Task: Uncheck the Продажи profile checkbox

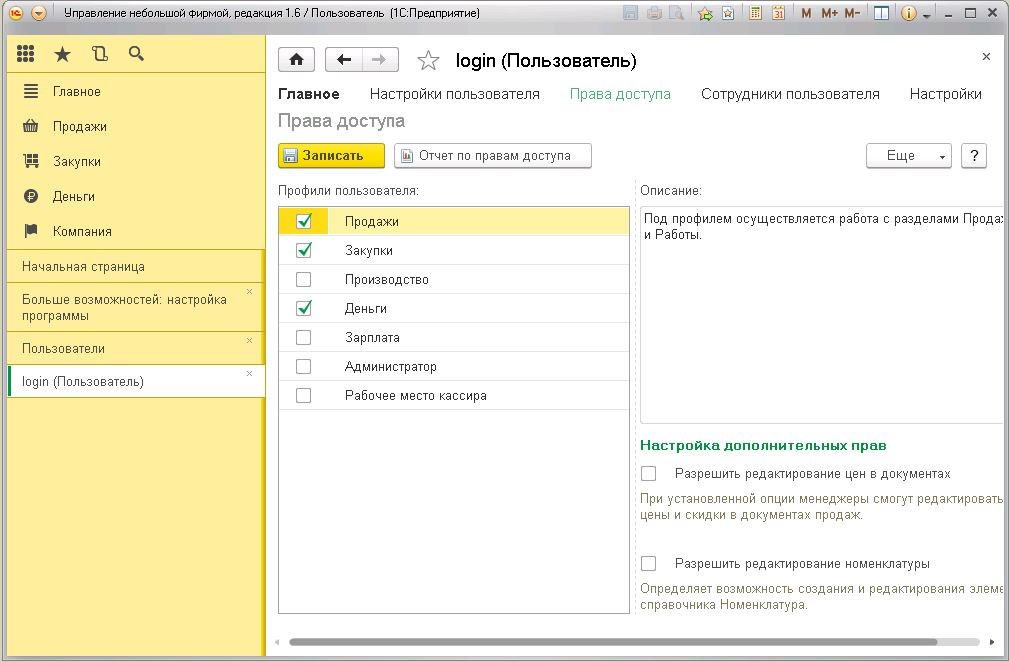Action: [x=304, y=221]
